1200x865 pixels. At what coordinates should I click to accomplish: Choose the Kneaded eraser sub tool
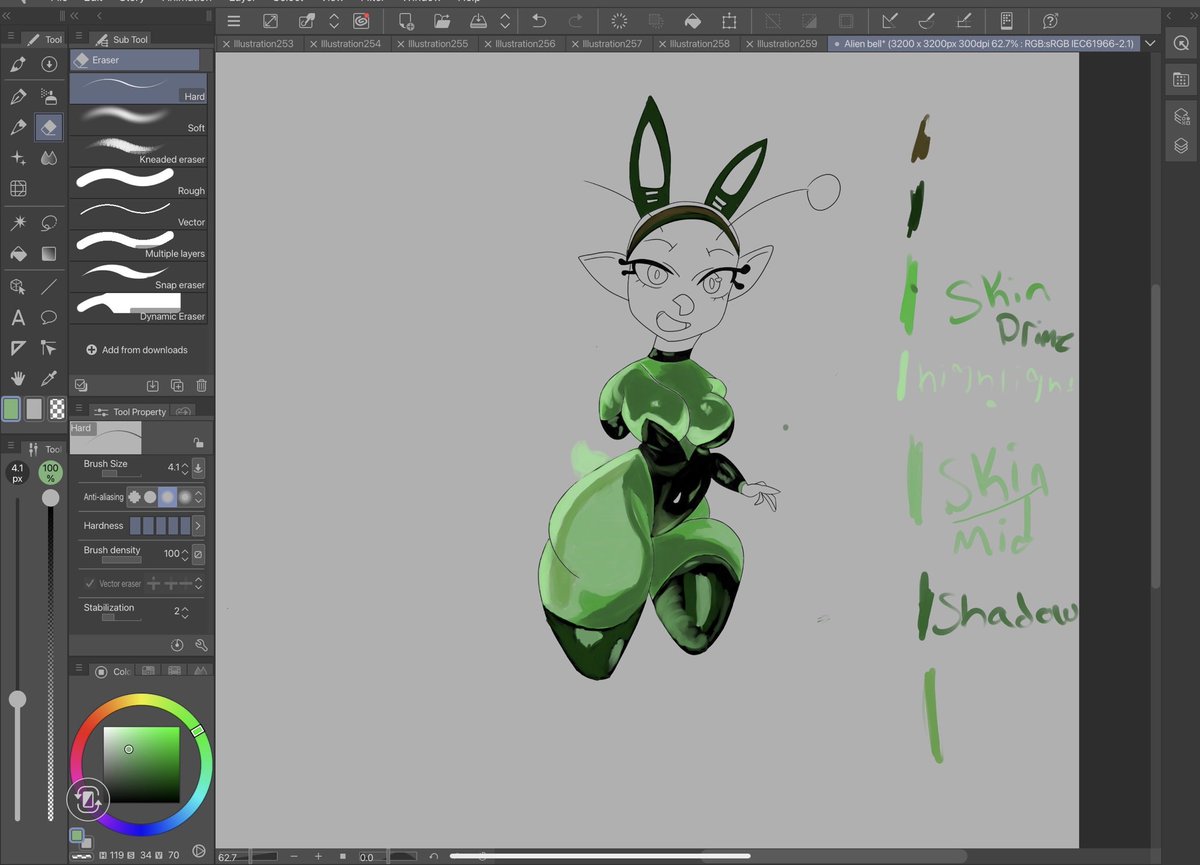(x=138, y=151)
